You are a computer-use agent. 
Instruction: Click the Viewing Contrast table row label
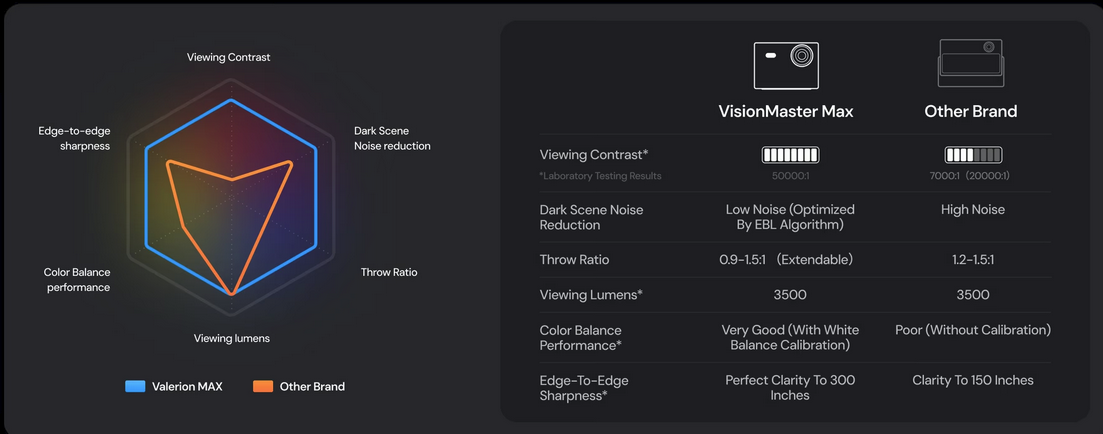coord(594,155)
